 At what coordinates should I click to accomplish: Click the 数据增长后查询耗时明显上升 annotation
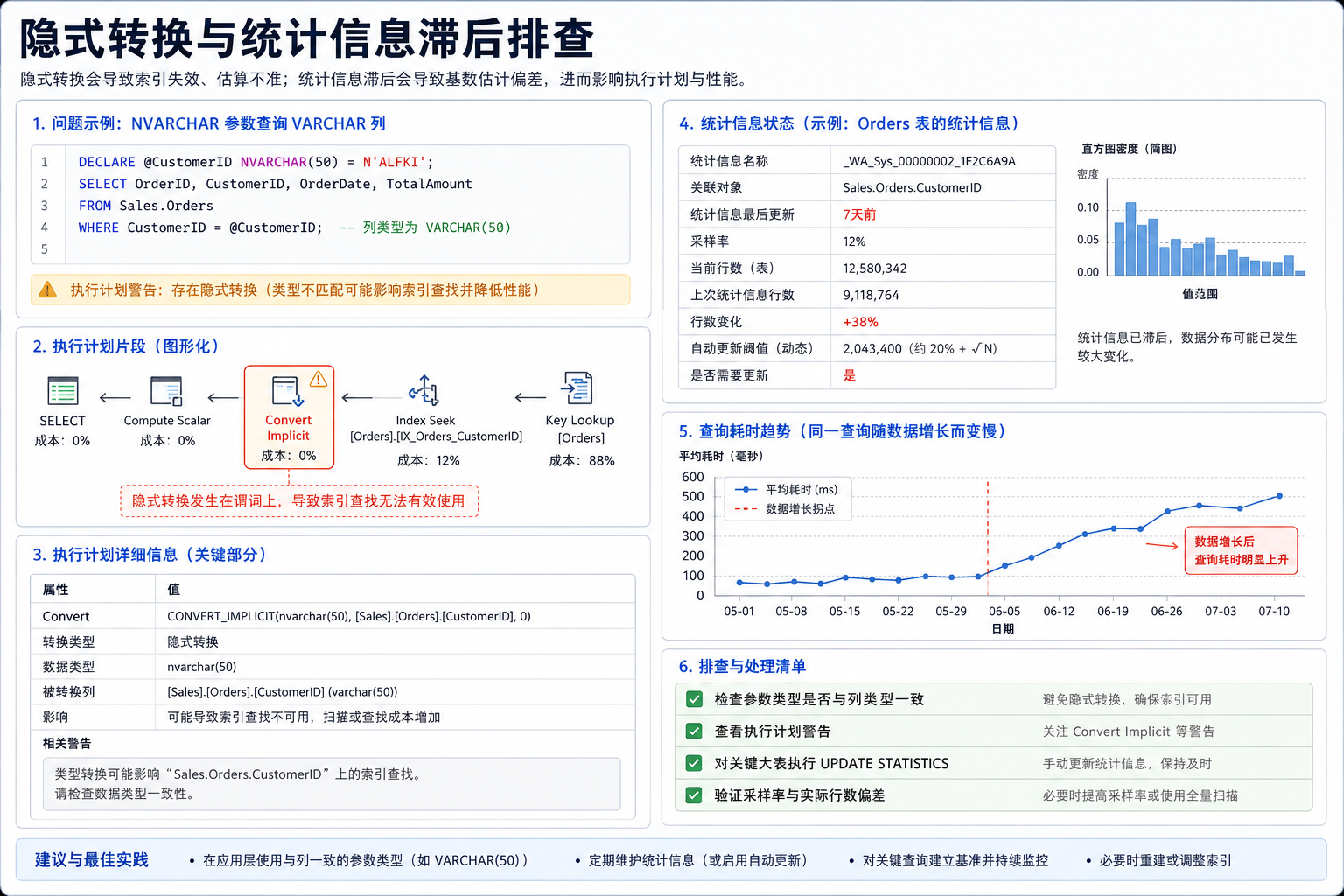click(1242, 550)
